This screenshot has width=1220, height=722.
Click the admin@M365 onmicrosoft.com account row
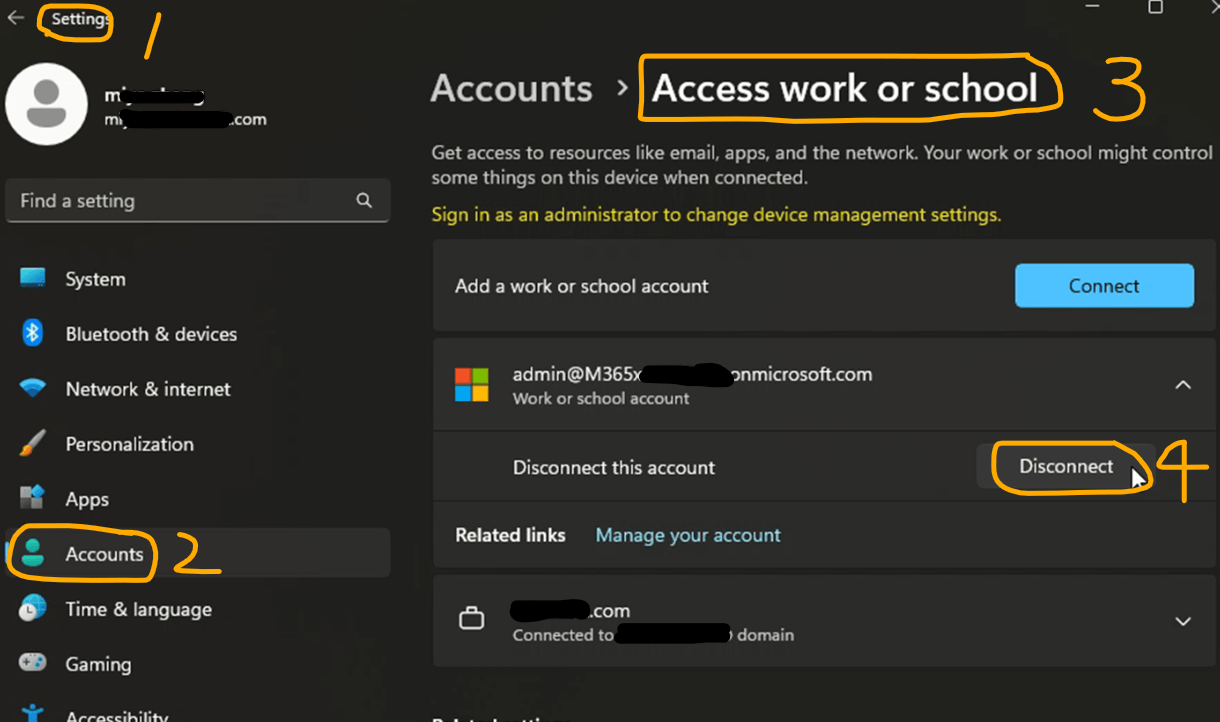pyautogui.click(x=825, y=385)
